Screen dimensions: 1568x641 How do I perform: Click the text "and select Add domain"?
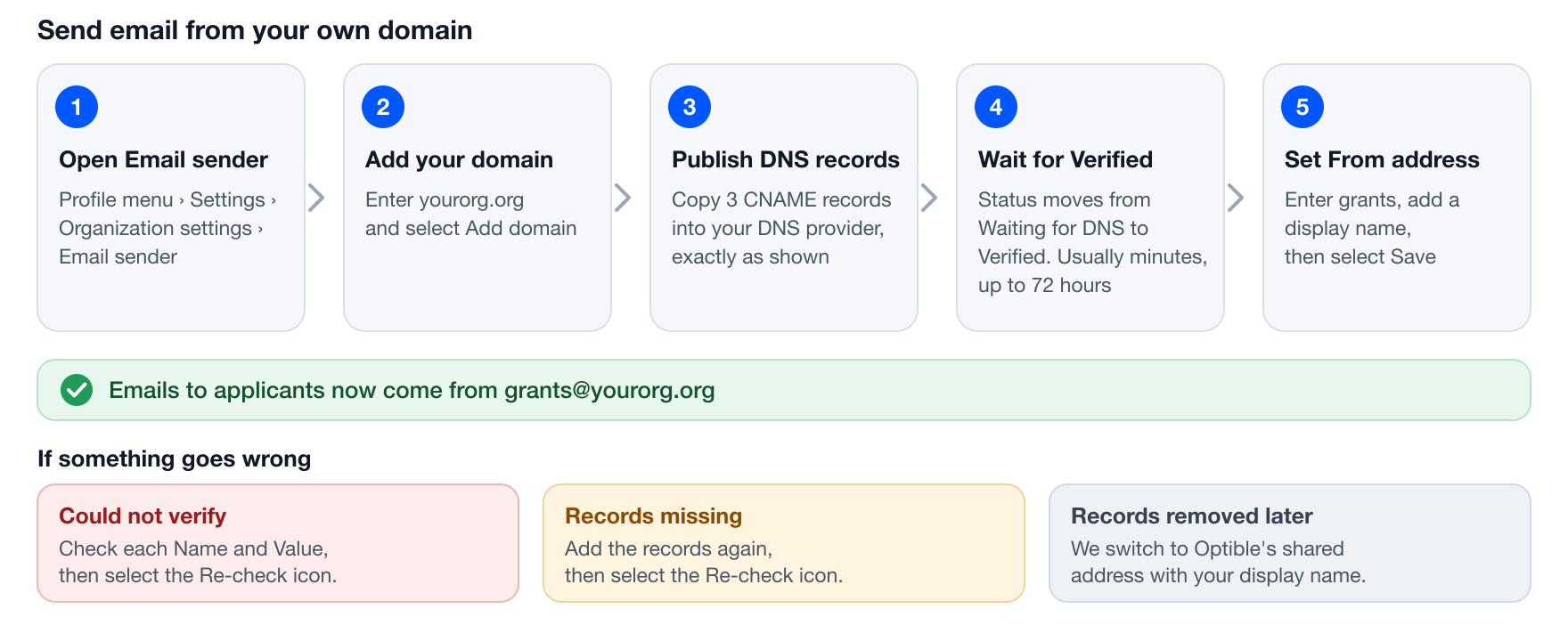(470, 228)
